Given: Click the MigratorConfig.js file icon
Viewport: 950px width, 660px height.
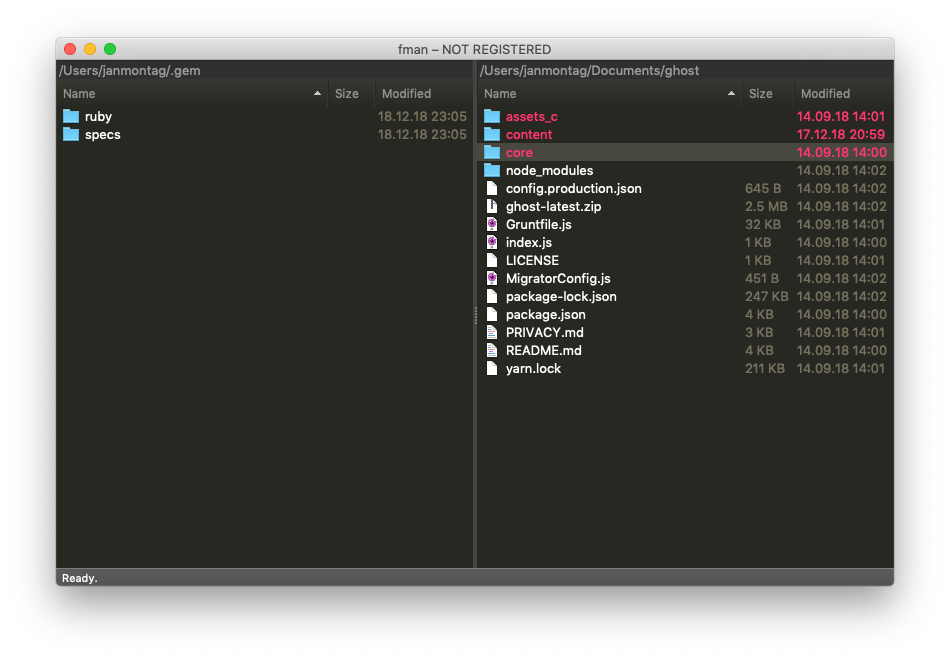Looking at the screenshot, I should coord(493,278).
